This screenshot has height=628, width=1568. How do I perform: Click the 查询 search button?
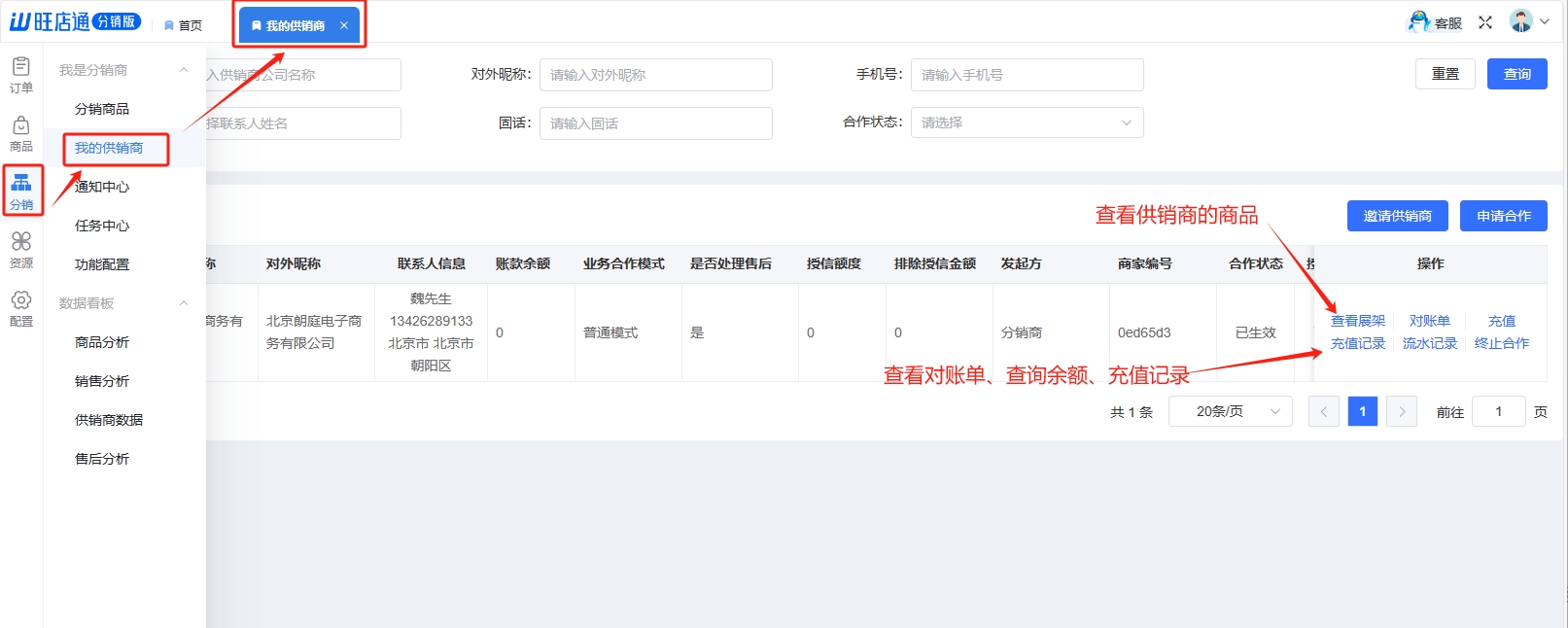point(1516,74)
